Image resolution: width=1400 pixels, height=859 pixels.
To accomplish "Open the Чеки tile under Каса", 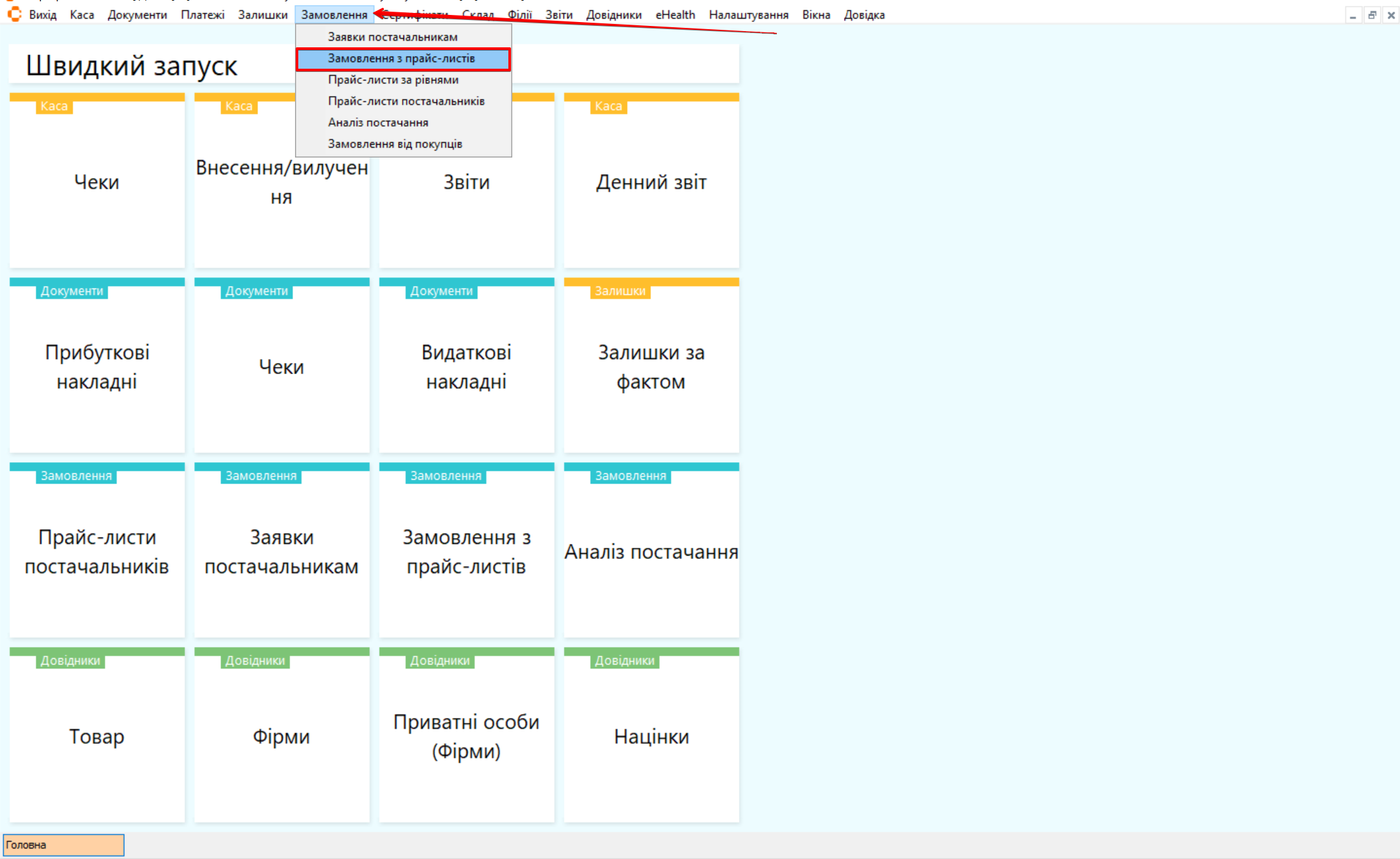I will (97, 182).
